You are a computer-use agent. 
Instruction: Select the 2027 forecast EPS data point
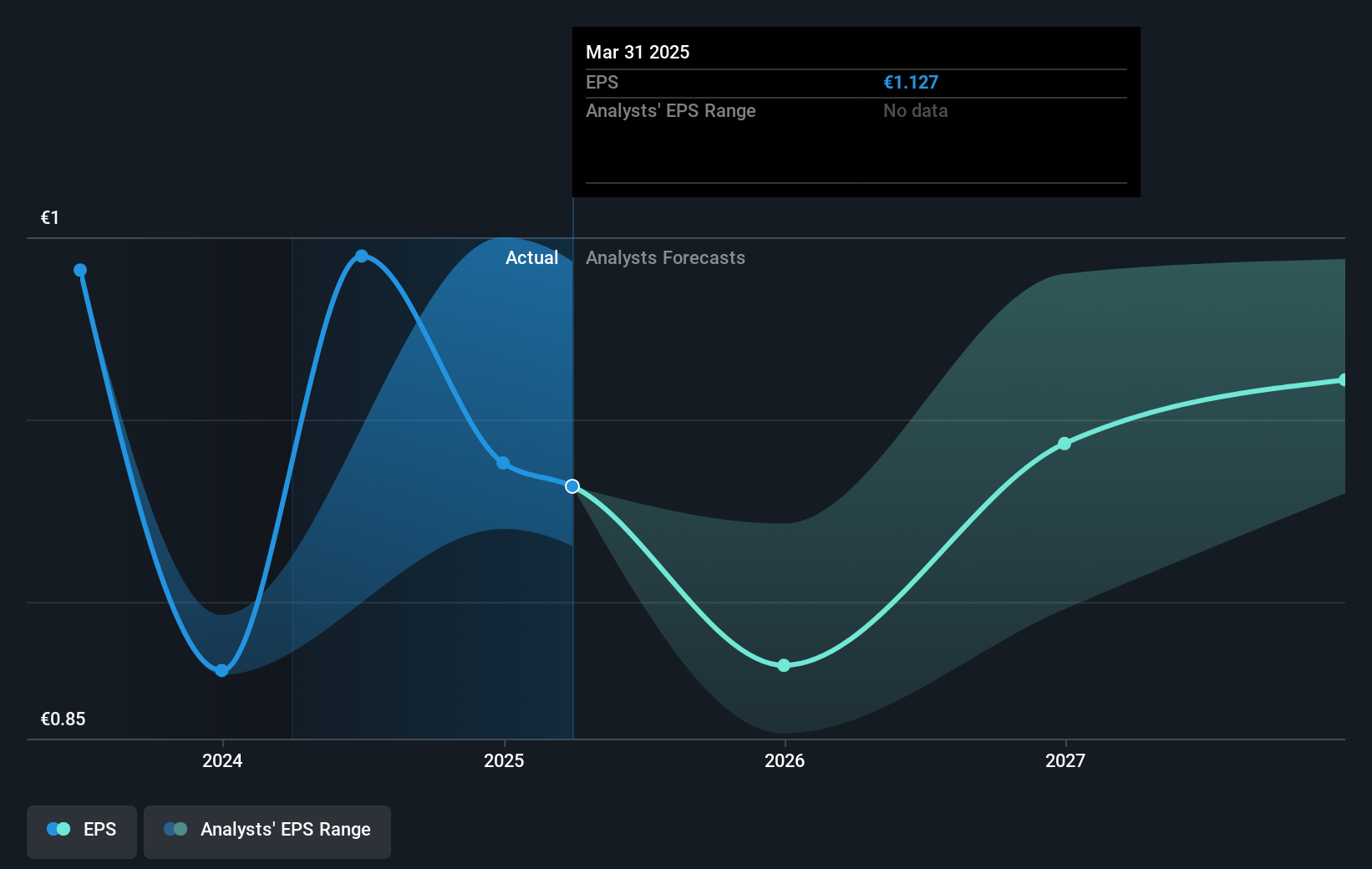(x=1065, y=443)
